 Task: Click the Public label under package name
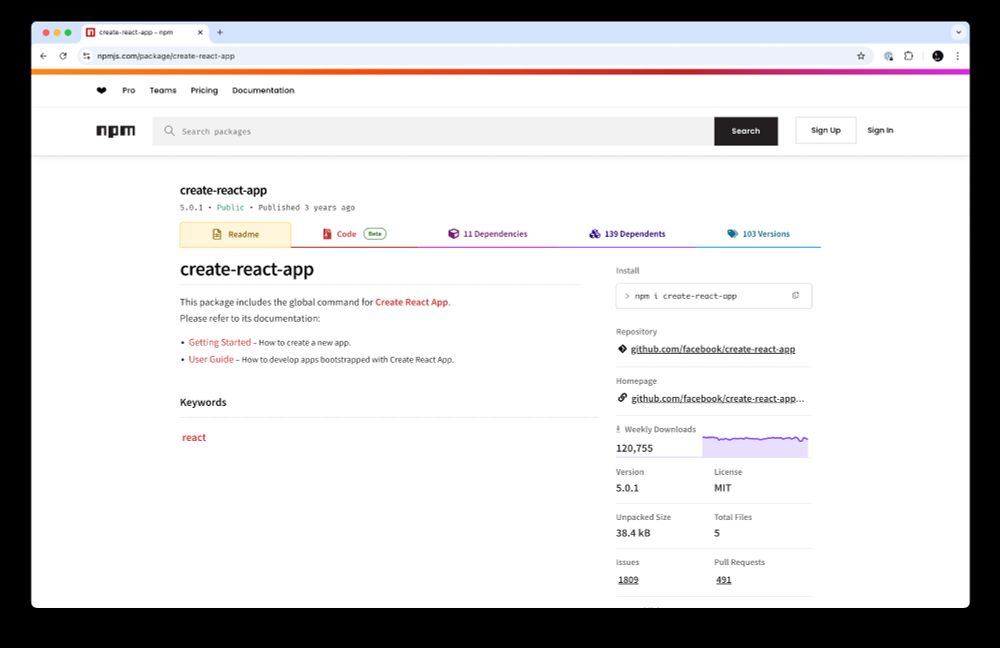[230, 207]
